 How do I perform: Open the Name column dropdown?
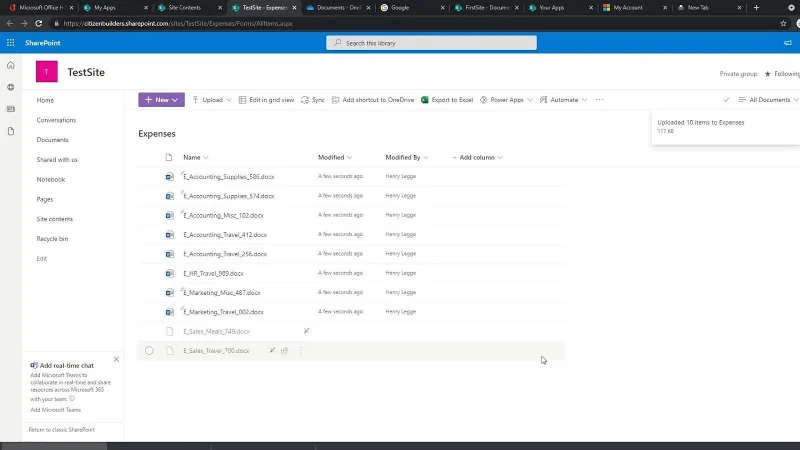pos(196,157)
